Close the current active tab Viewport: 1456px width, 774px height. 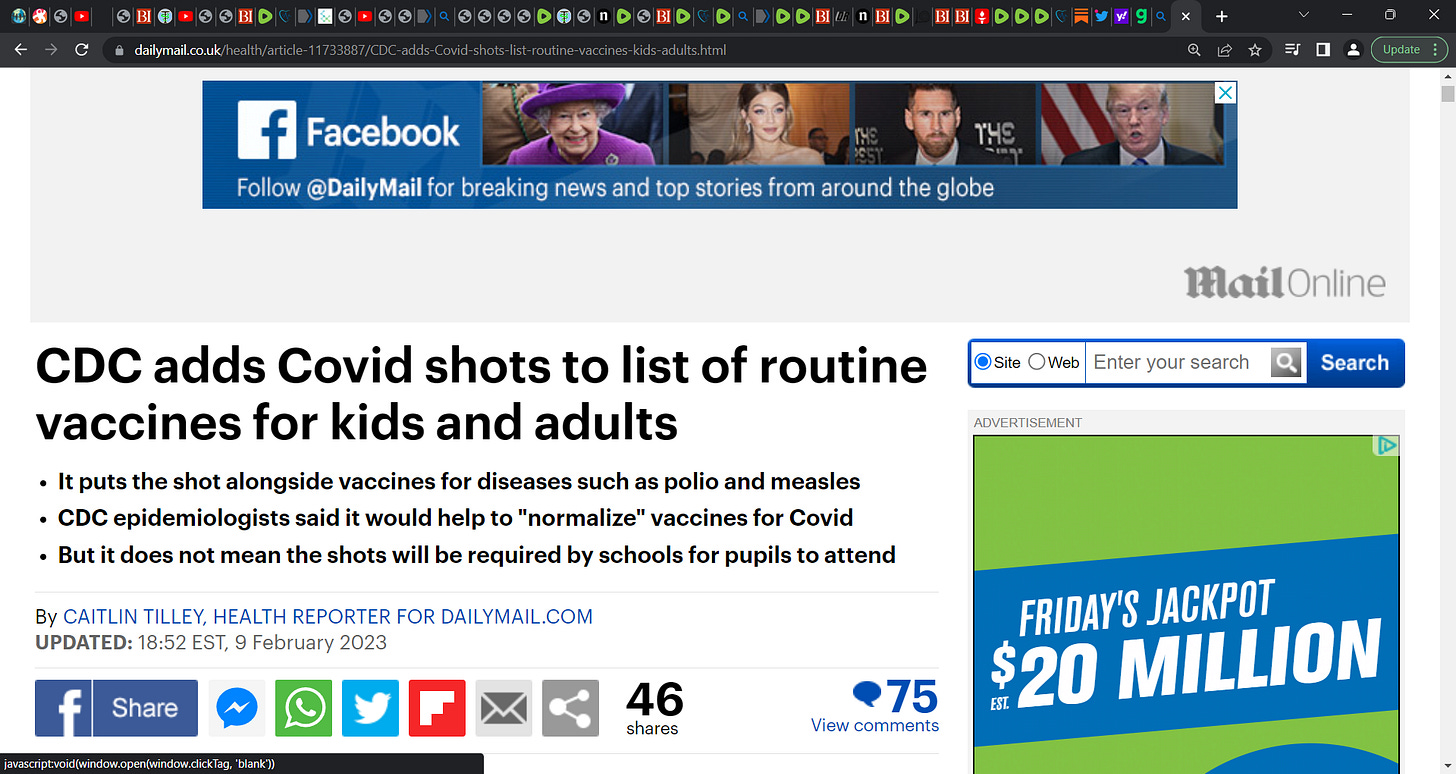click(x=1186, y=17)
